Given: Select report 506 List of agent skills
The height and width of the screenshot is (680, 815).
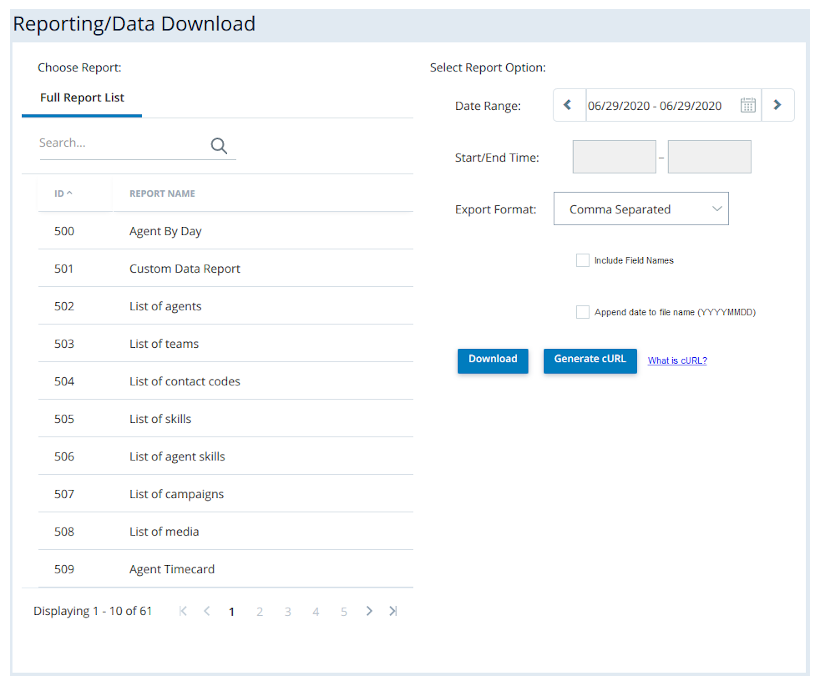Looking at the screenshot, I should tap(226, 456).
